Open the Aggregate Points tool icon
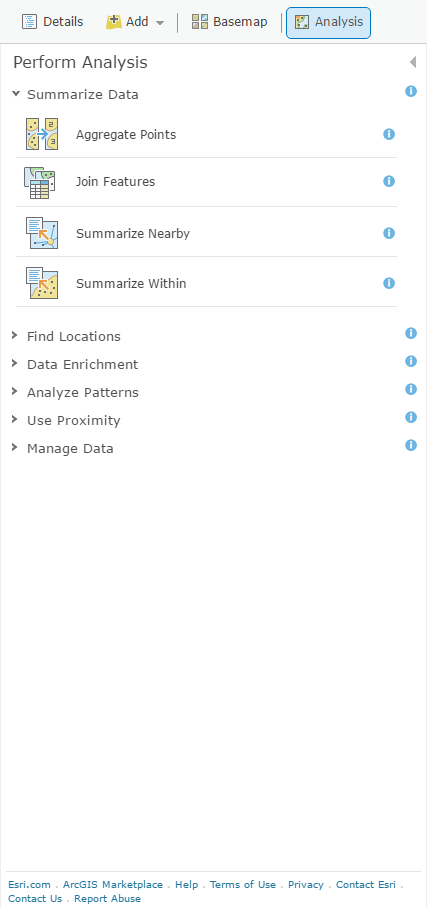The image size is (427, 908). (42, 134)
